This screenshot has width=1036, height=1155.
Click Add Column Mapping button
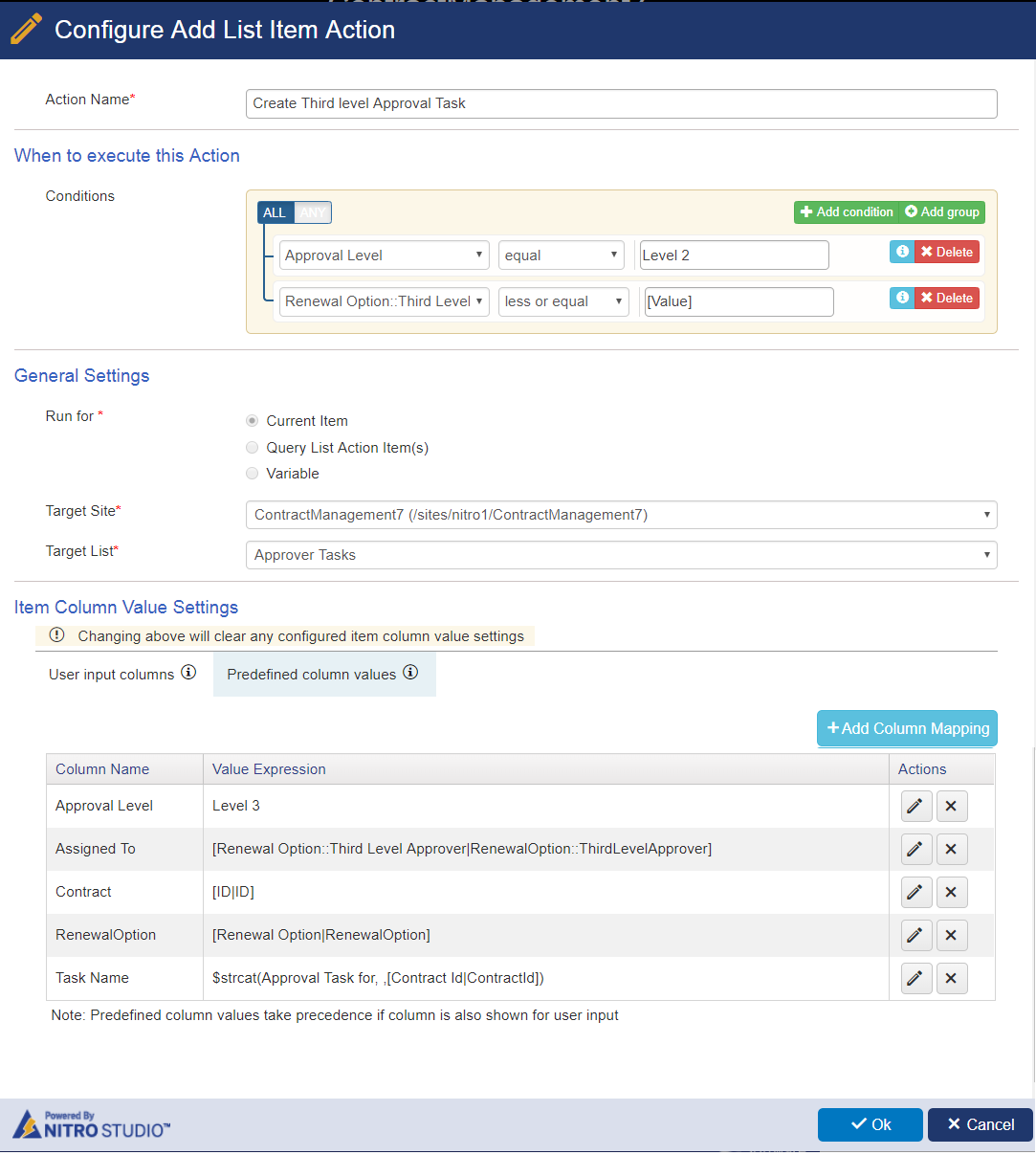(907, 728)
